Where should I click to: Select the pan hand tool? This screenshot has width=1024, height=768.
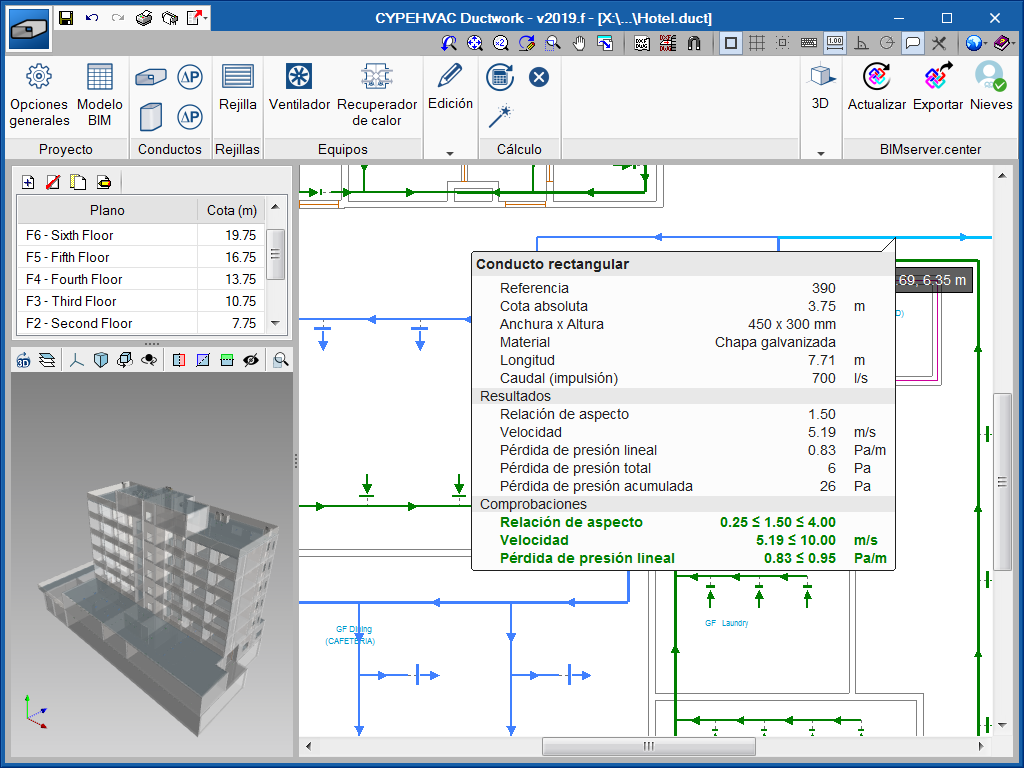point(579,43)
